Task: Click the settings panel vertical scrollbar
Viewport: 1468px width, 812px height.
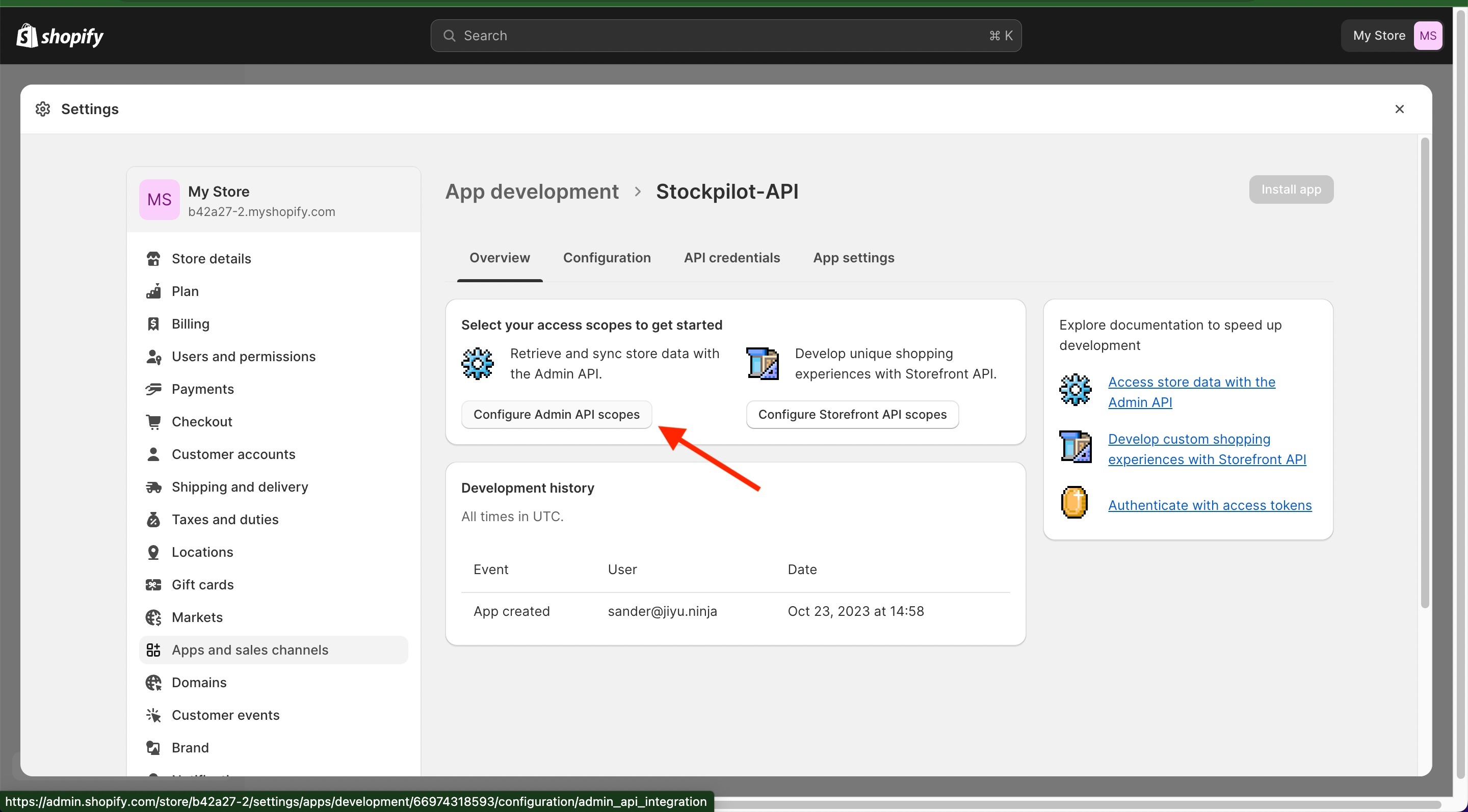Action: coord(1425,373)
